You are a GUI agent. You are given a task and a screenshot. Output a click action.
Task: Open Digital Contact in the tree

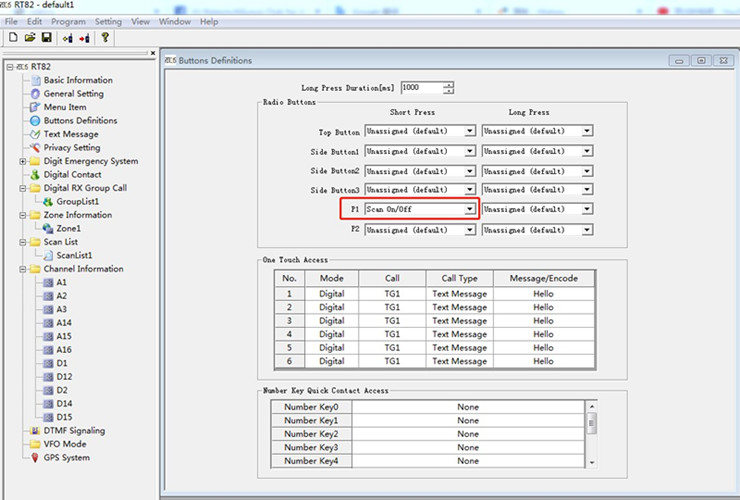[x=72, y=175]
